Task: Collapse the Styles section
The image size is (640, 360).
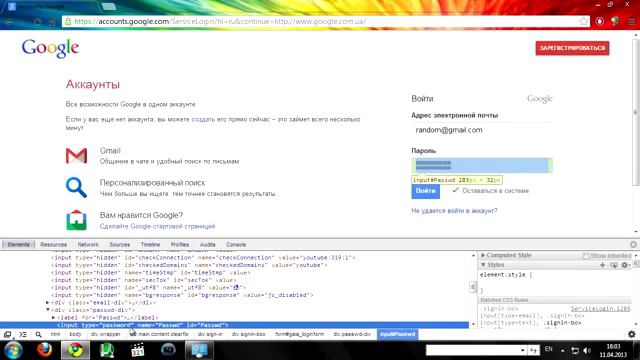Action: [483, 265]
